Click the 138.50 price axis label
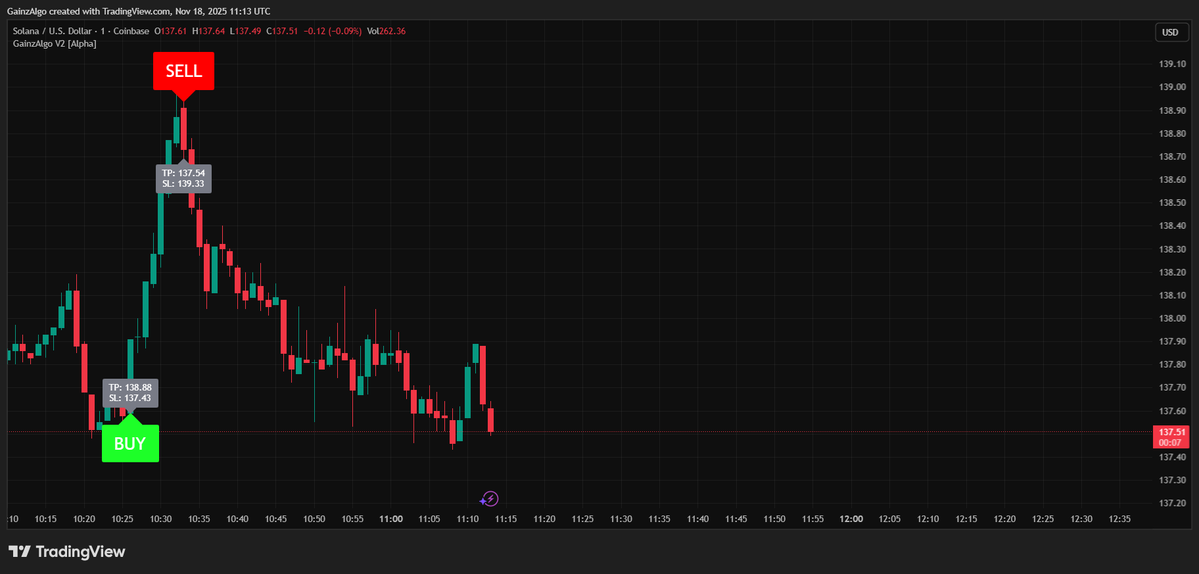1199x574 pixels. click(x=1172, y=203)
